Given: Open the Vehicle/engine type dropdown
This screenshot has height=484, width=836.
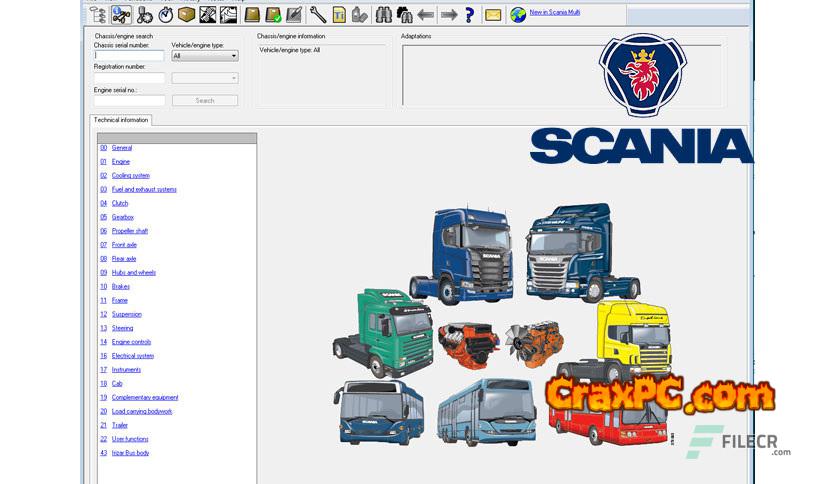Looking at the screenshot, I should (x=204, y=56).
